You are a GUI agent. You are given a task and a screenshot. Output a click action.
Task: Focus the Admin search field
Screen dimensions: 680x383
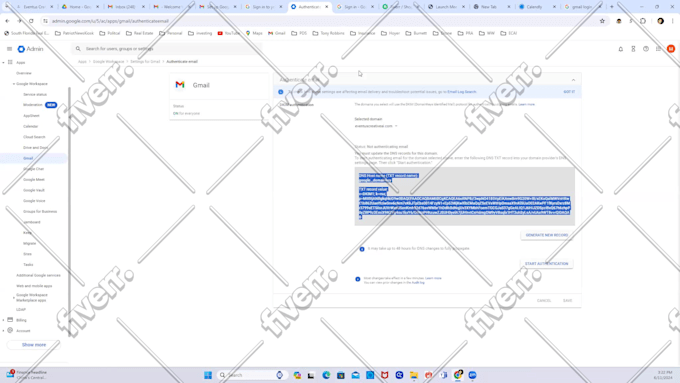click(167, 49)
